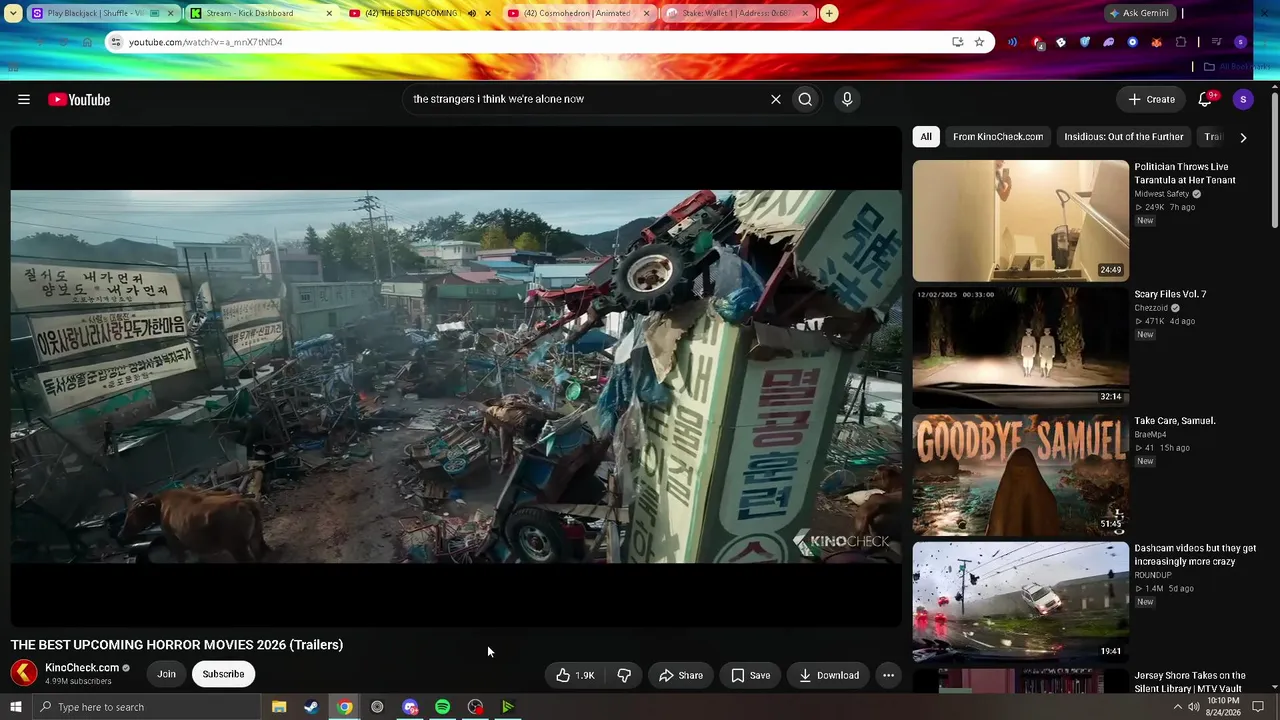1280x720 pixels.
Task: Click the install/cast icon in the address bar
Action: 957,42
